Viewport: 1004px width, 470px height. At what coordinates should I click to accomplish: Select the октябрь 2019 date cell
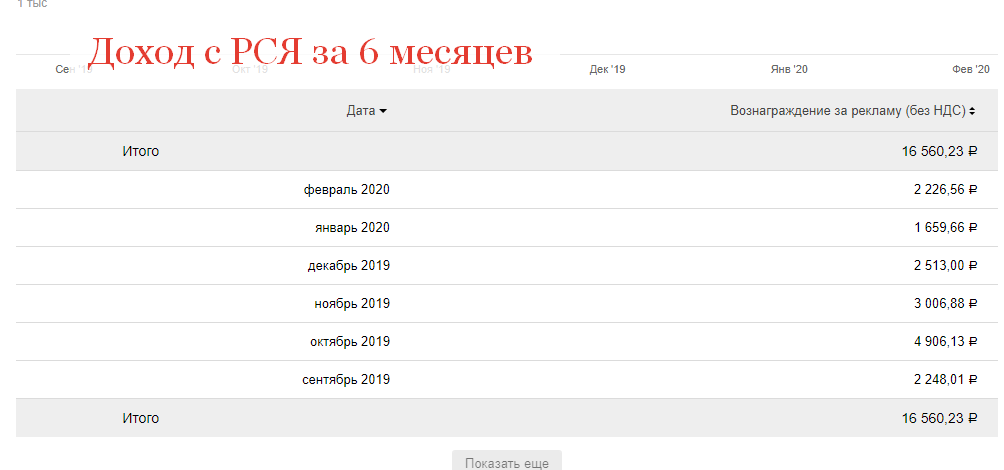click(x=350, y=341)
